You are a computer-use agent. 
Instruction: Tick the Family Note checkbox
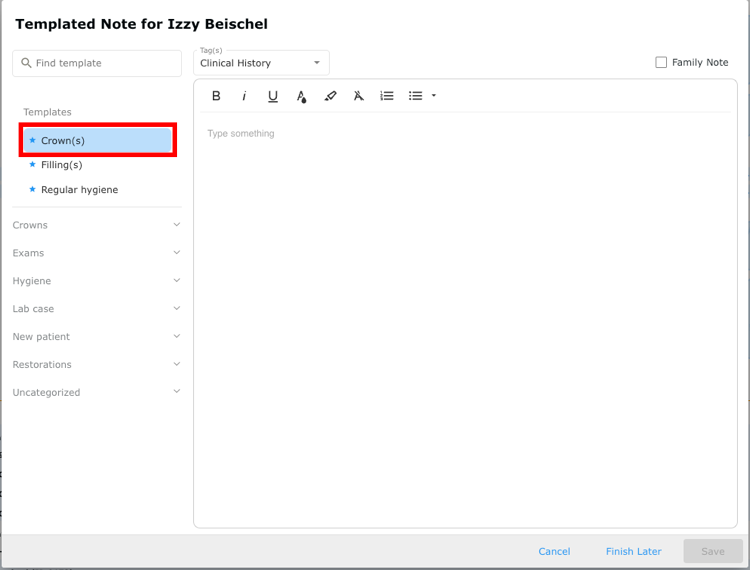click(x=661, y=62)
